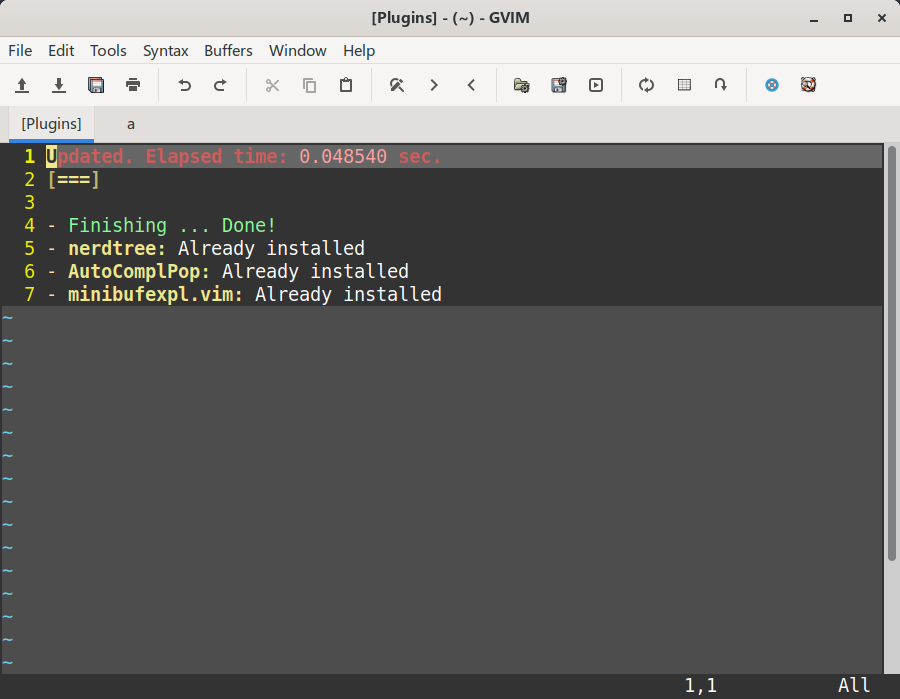Click the Run script play icon
This screenshot has height=699, width=900.
pos(596,86)
